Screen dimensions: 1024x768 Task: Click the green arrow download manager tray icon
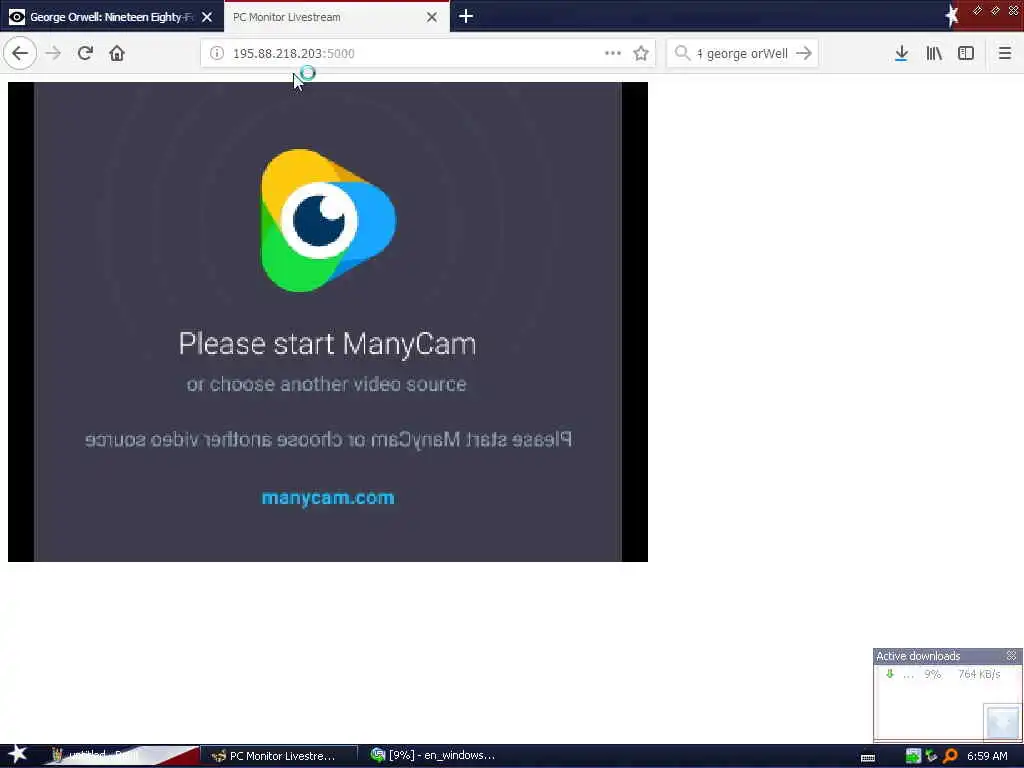coord(913,756)
